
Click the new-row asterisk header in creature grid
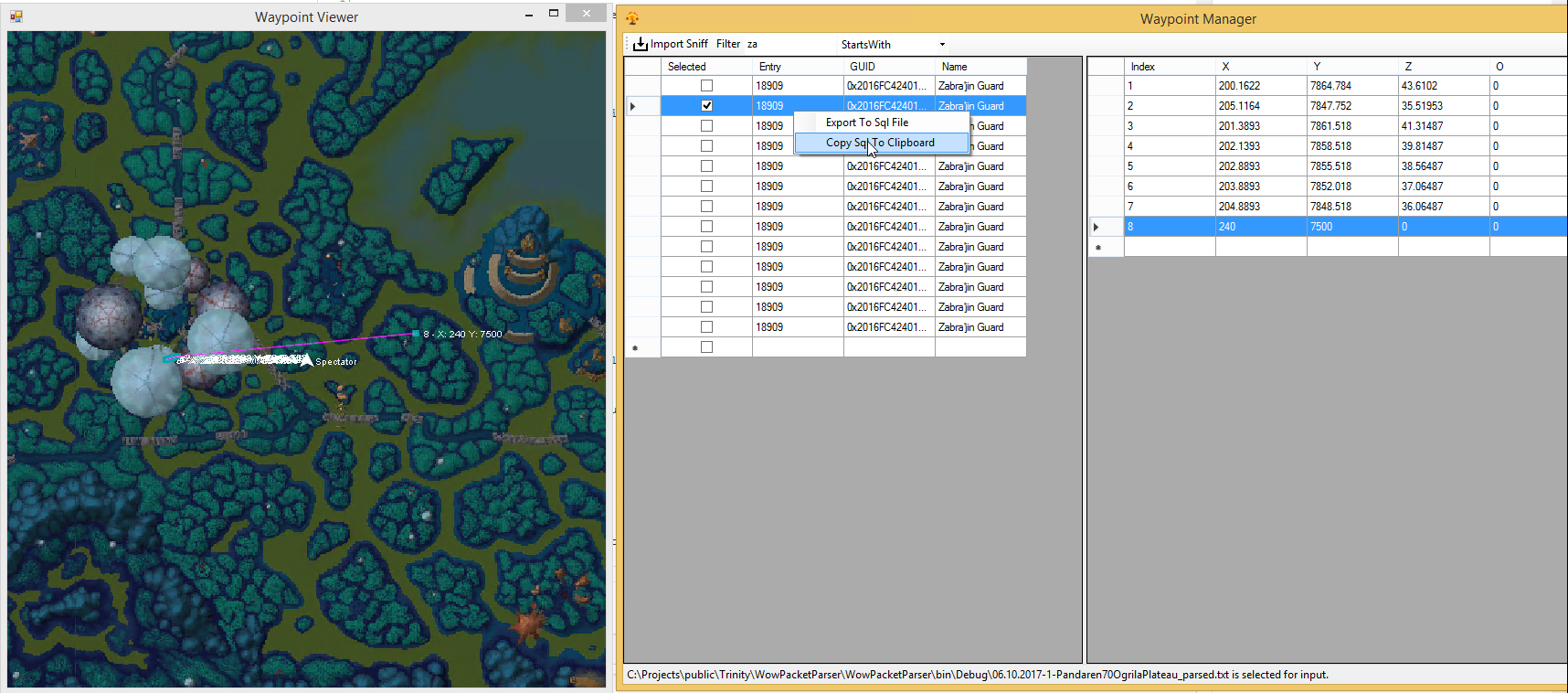coord(642,347)
